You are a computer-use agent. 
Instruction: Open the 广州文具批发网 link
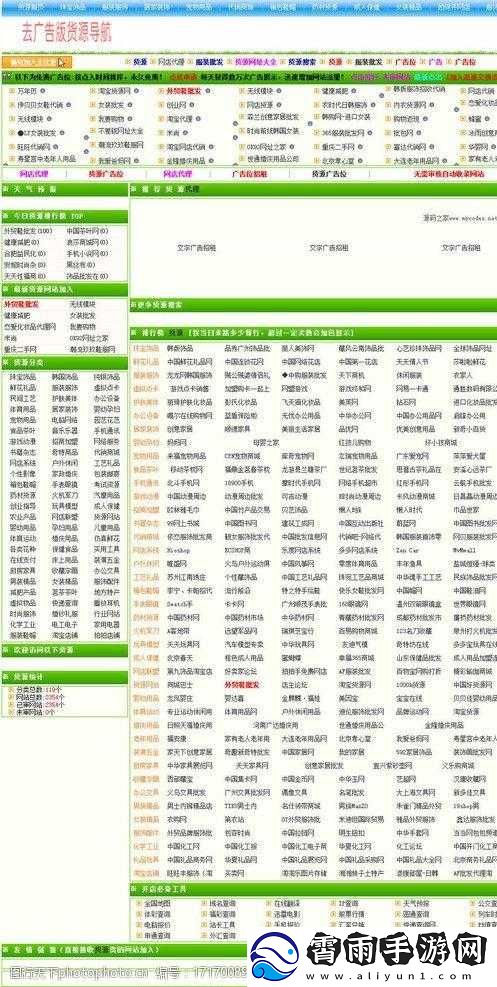[247, 792]
